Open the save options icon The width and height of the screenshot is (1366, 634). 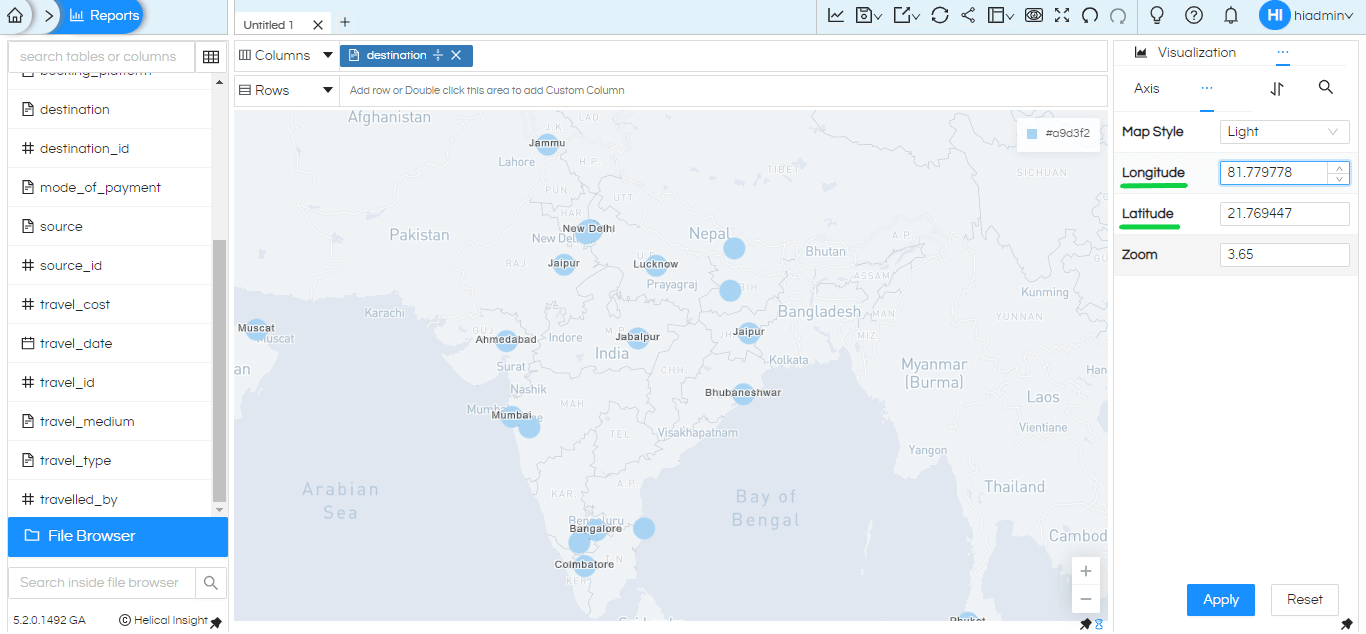[x=868, y=15]
